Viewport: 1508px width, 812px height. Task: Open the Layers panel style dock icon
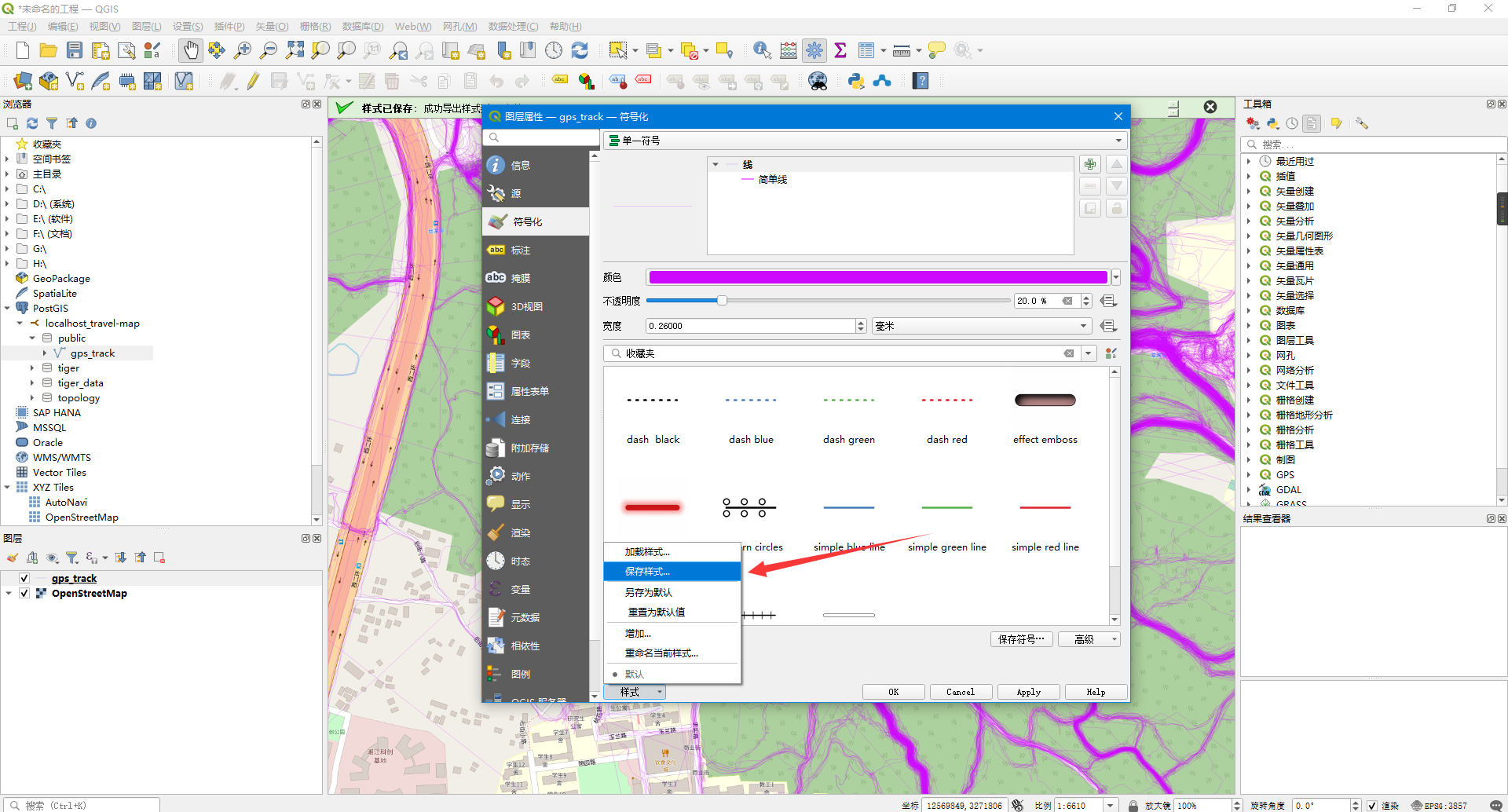13,558
